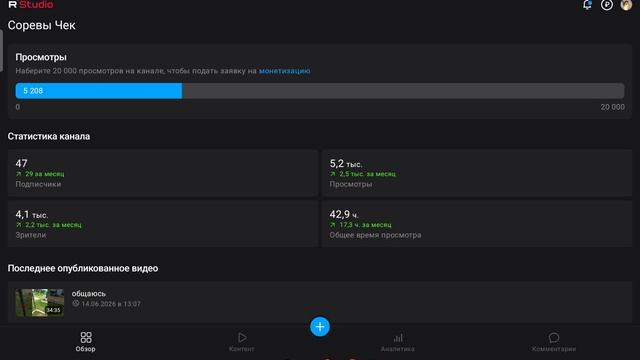Click the views progress bar showing 5 208
Image resolution: width=640 pixels, height=360 pixels.
coord(320,91)
